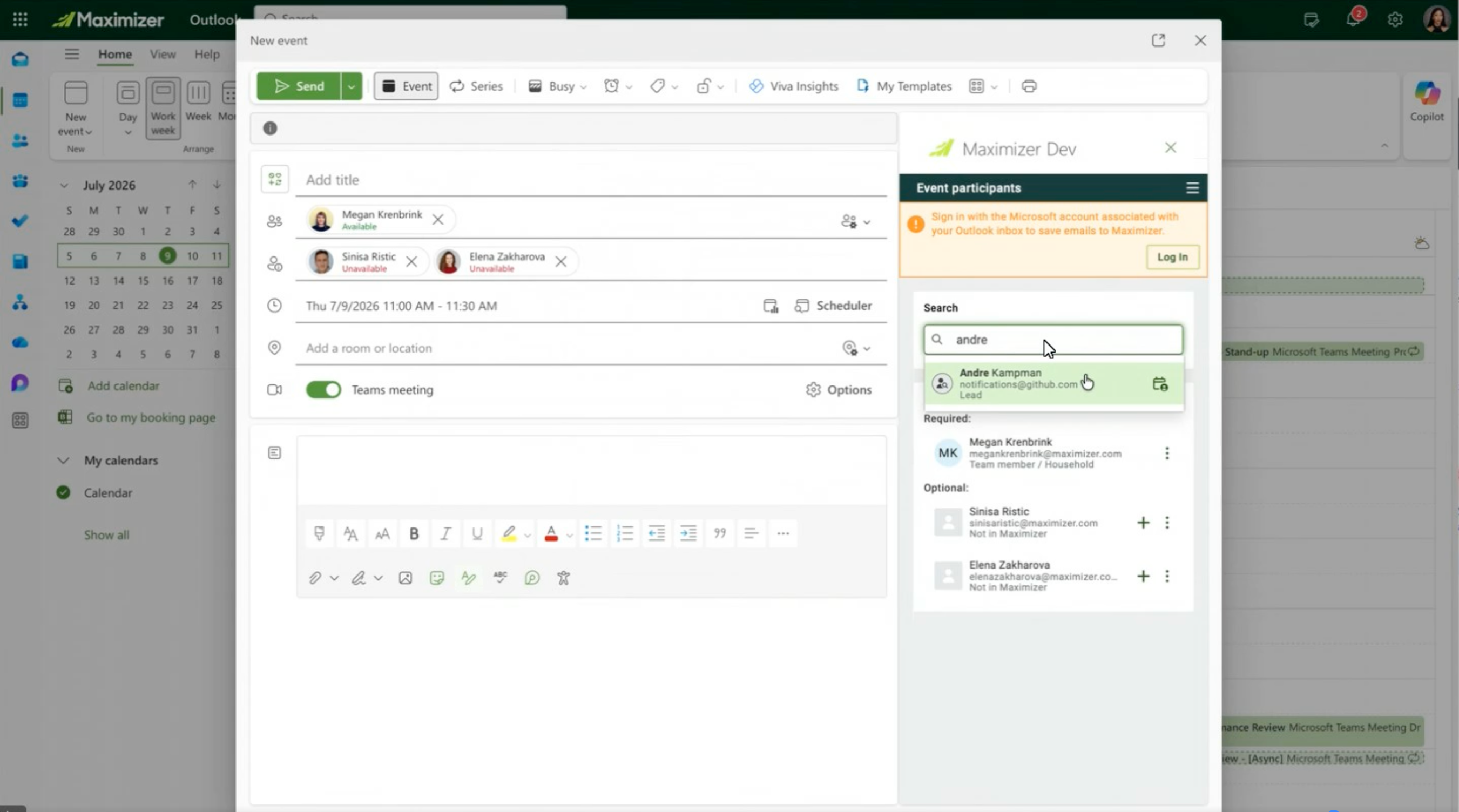Screen dimensions: 1459x812
Task: Close the Maximizer Dev panel
Action: 1171,148
